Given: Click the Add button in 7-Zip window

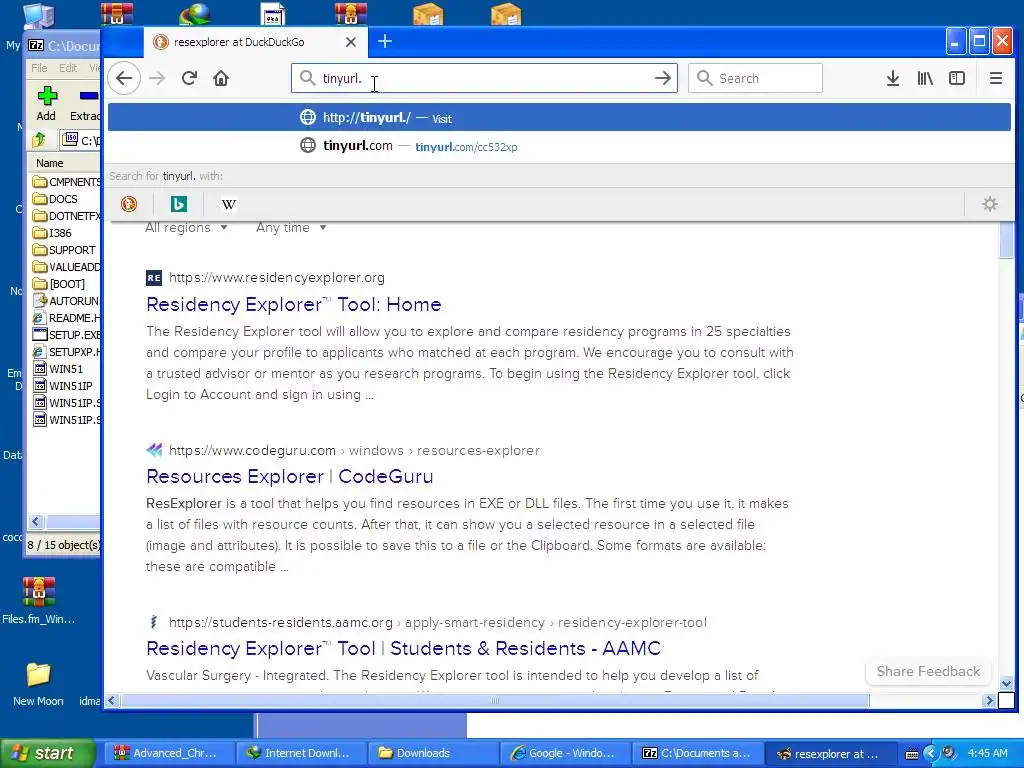Looking at the screenshot, I should (x=46, y=104).
